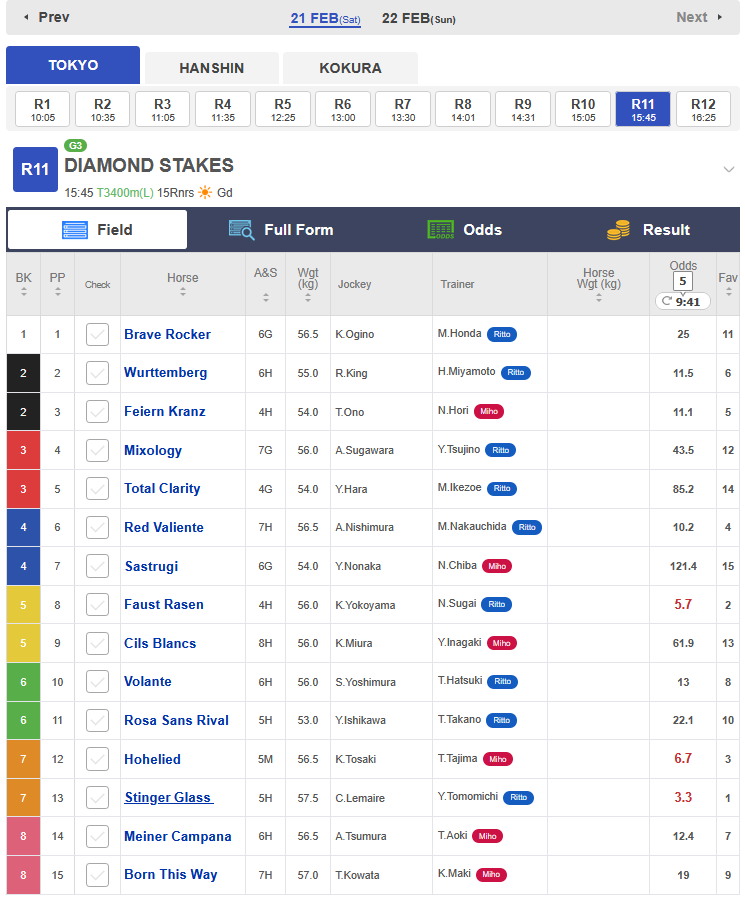Click the Full Form magnifier icon
The width and height of the screenshot is (745, 901).
[241, 230]
